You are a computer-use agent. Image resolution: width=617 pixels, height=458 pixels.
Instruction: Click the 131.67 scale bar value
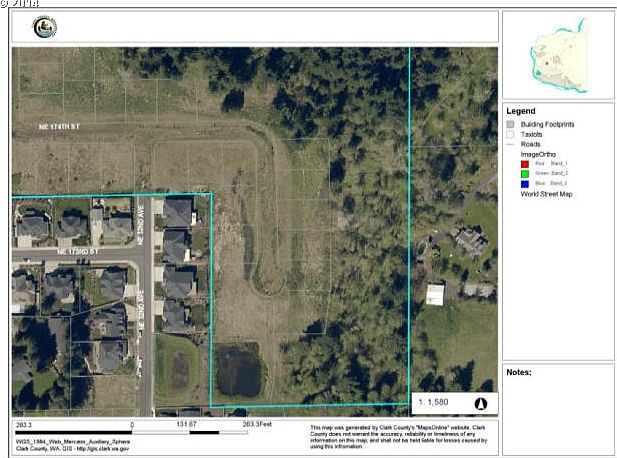187,424
